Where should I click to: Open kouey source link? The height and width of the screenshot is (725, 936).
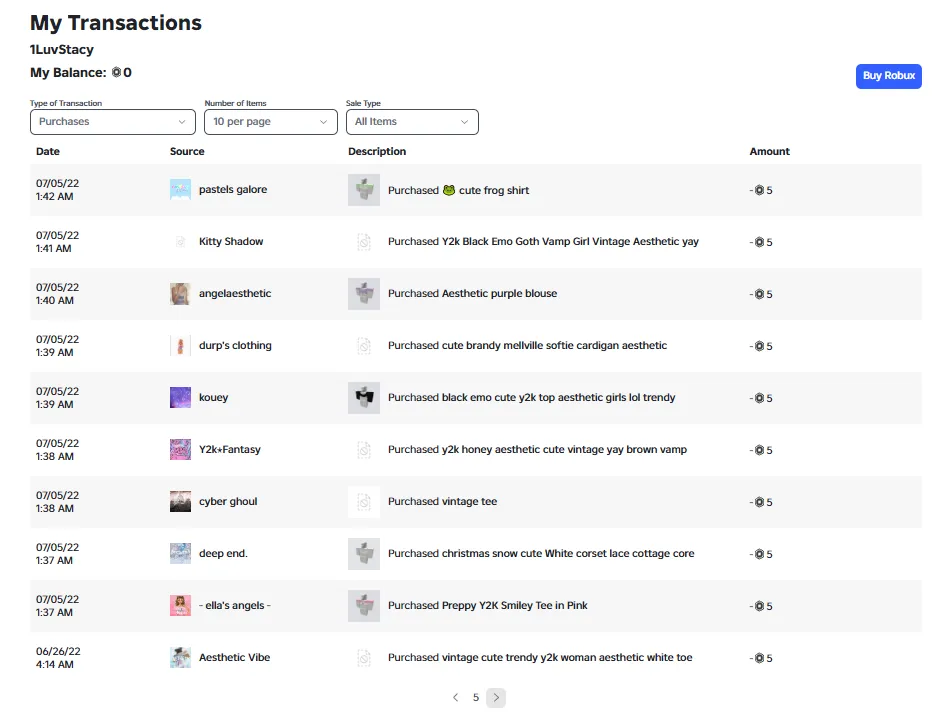tap(214, 397)
